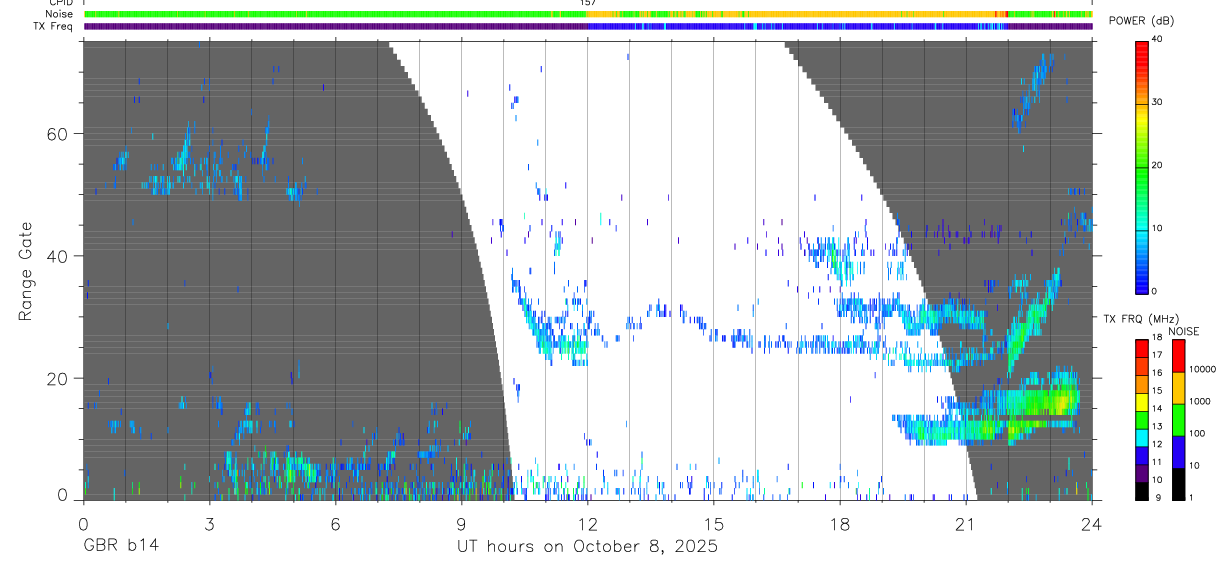Click the time axis tick label '18'
Screen dimensions: 1228x567
[x=839, y=523]
